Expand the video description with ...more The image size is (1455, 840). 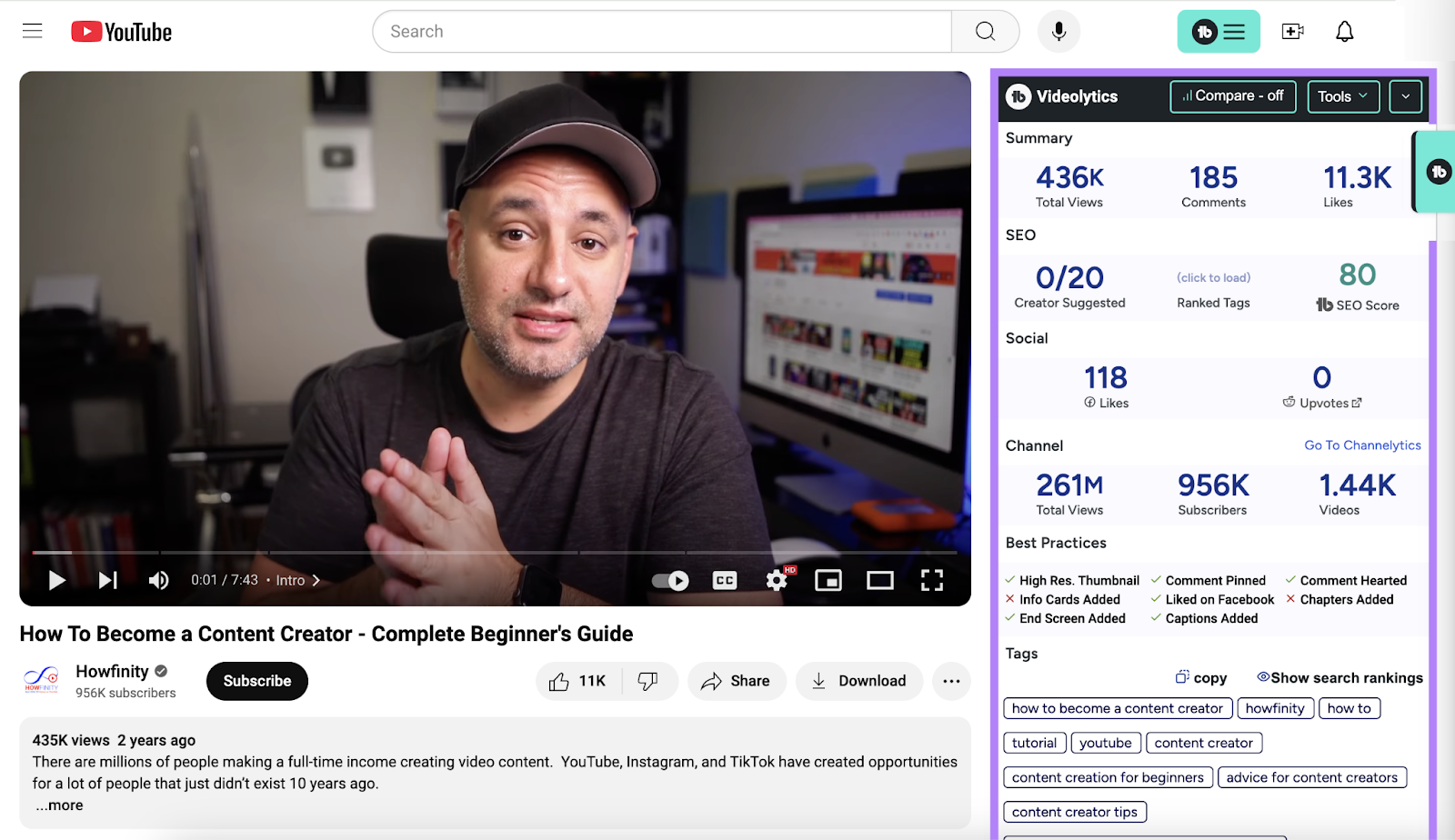[x=57, y=805]
